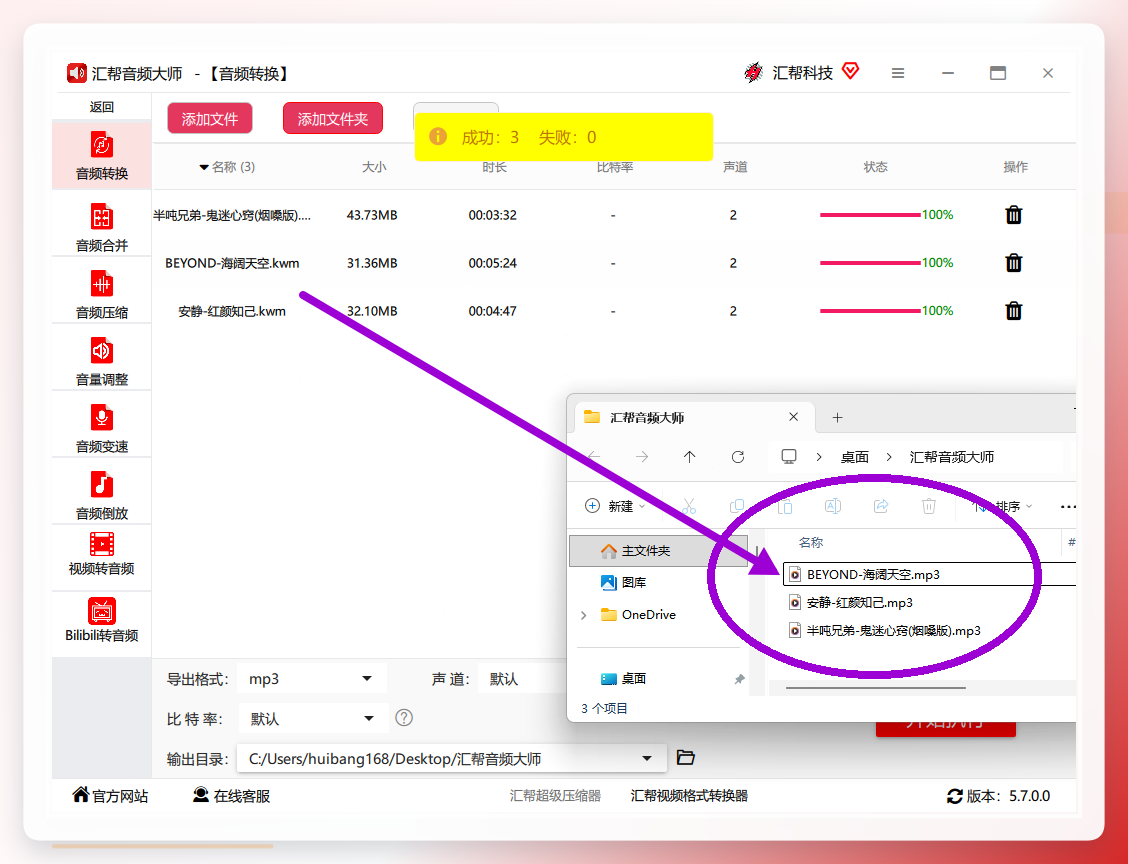Open the 音量调整 sidebar tool
This screenshot has height=864, width=1128.
(x=101, y=360)
